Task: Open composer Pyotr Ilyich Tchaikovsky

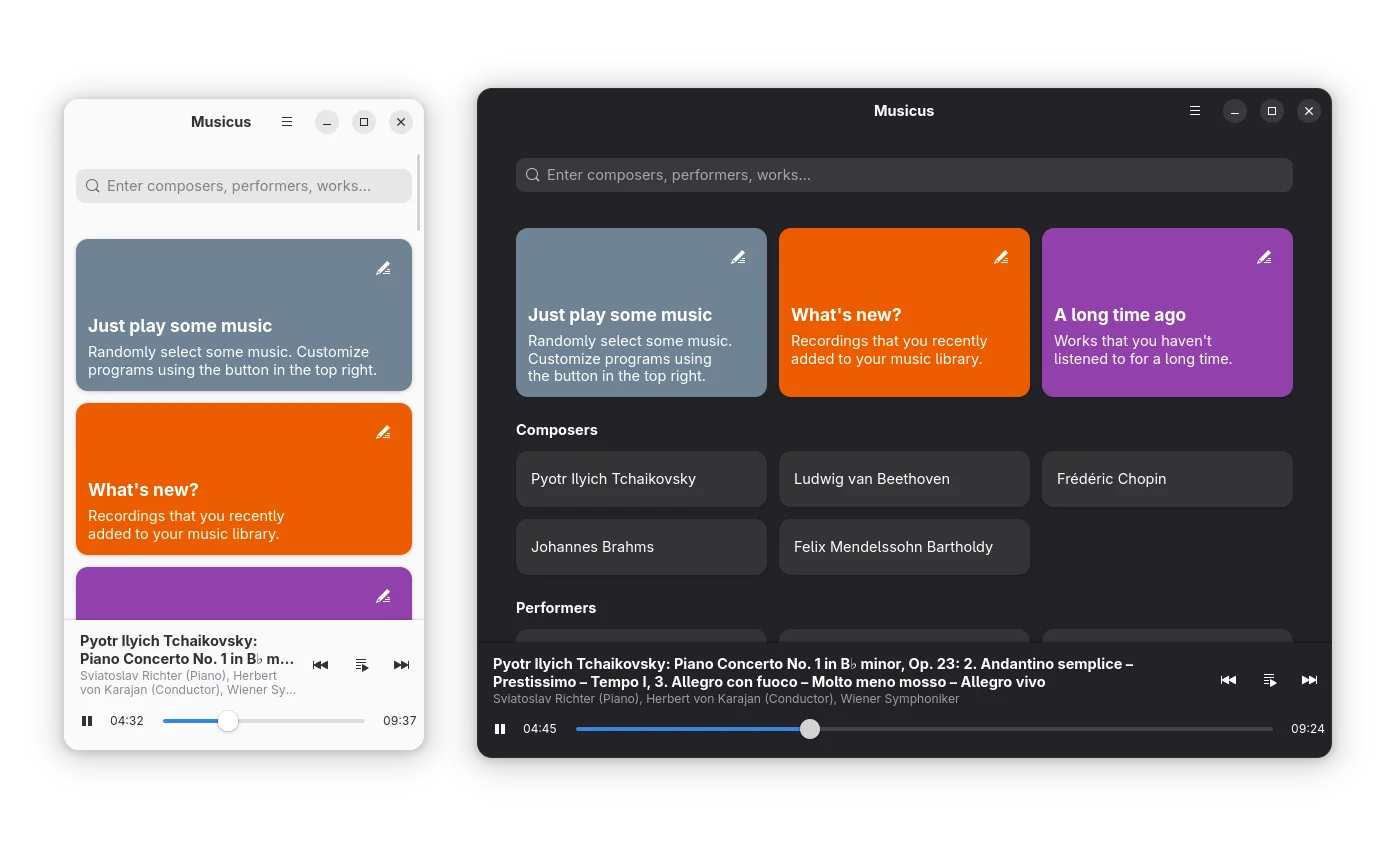Action: click(x=641, y=479)
